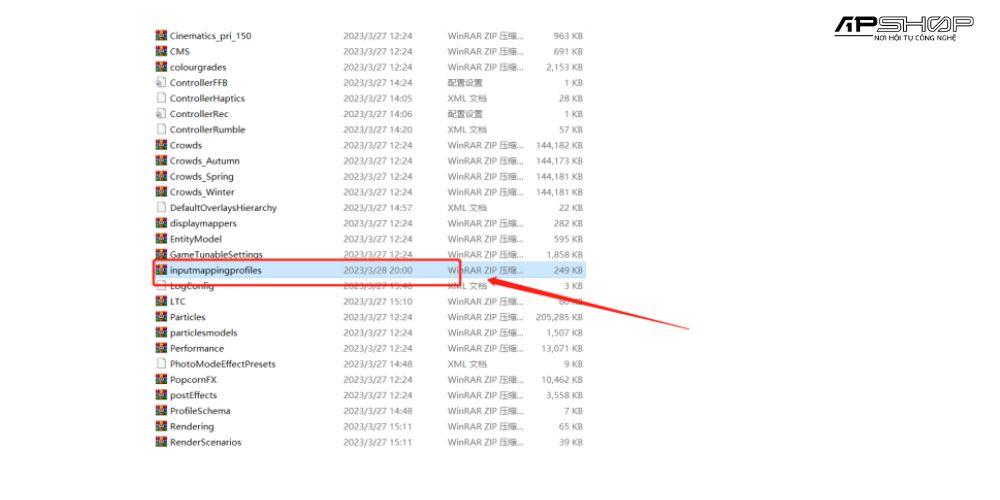Click the Particles archive icon
Image resolution: width=1000 pixels, height=500 pixels.
pos(161,317)
